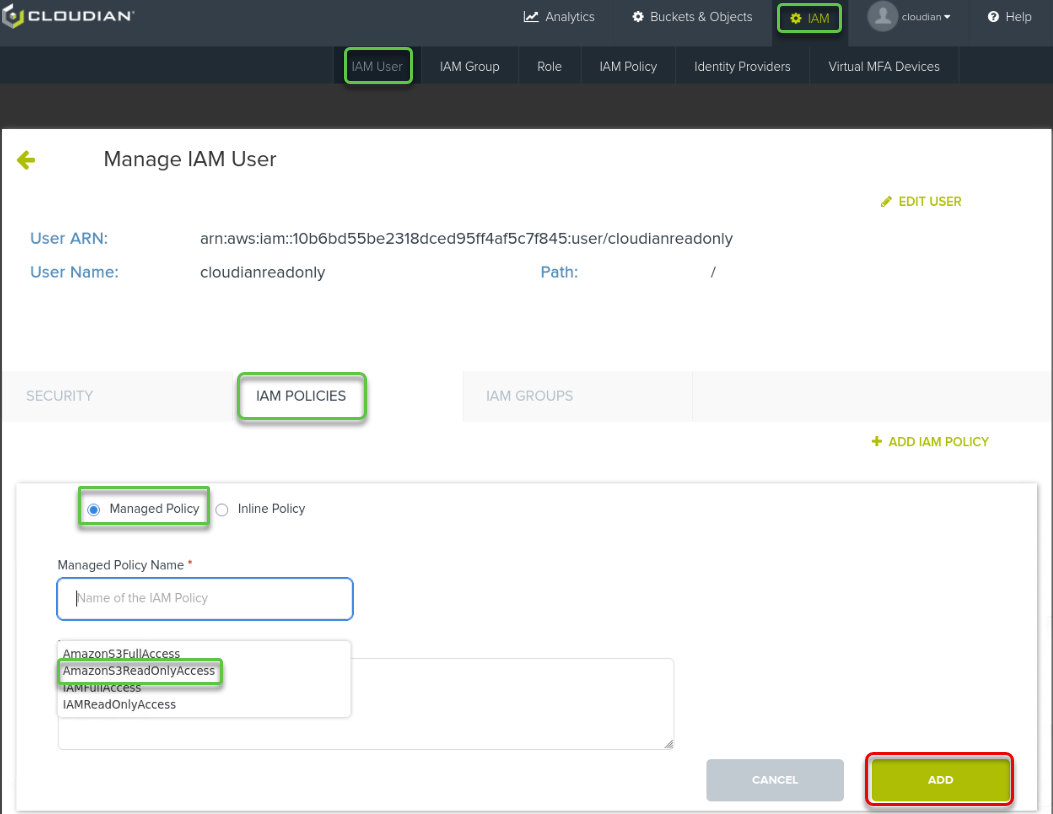This screenshot has width=1053, height=814.
Task: Choose IAMReadOnlyAccess from the suggestions
Action: click(119, 704)
